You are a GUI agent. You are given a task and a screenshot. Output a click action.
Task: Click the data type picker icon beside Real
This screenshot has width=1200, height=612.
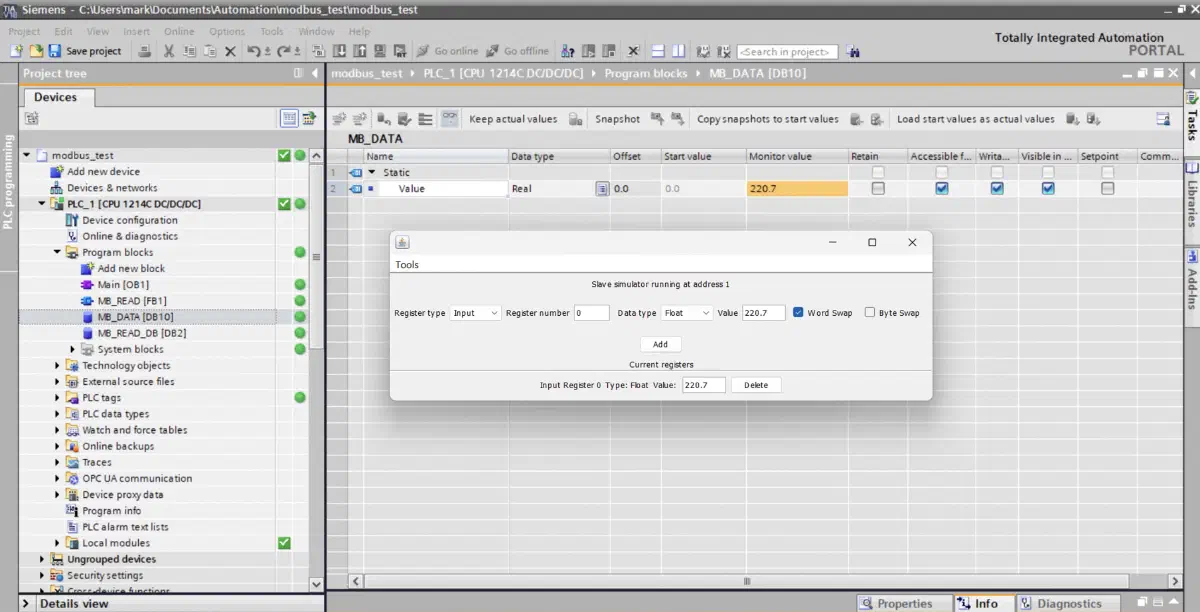[x=602, y=188]
